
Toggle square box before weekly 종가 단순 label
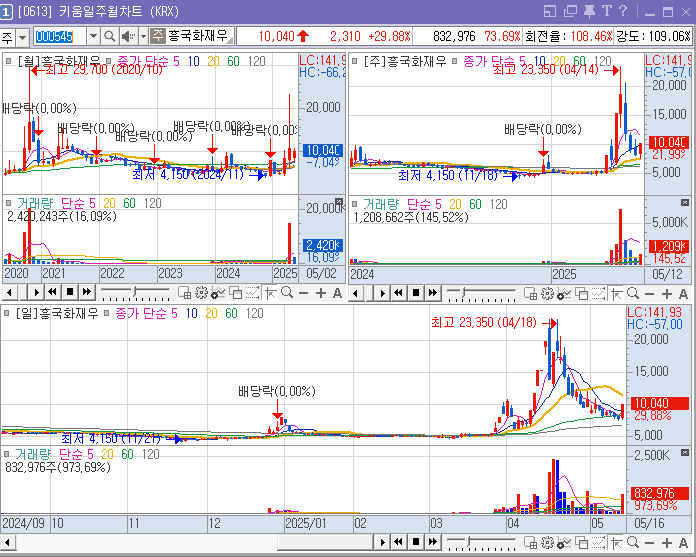click(454, 61)
